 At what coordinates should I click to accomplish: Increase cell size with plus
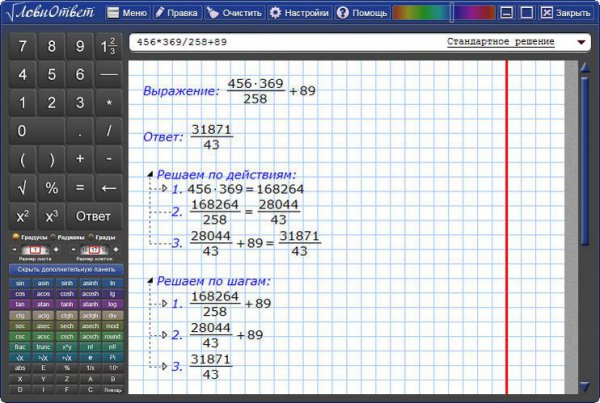click(116, 250)
